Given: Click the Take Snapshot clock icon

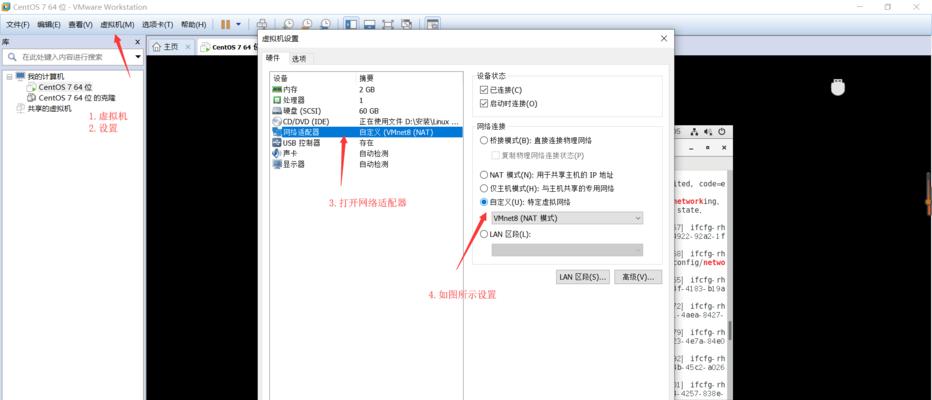Looking at the screenshot, I should [288, 24].
